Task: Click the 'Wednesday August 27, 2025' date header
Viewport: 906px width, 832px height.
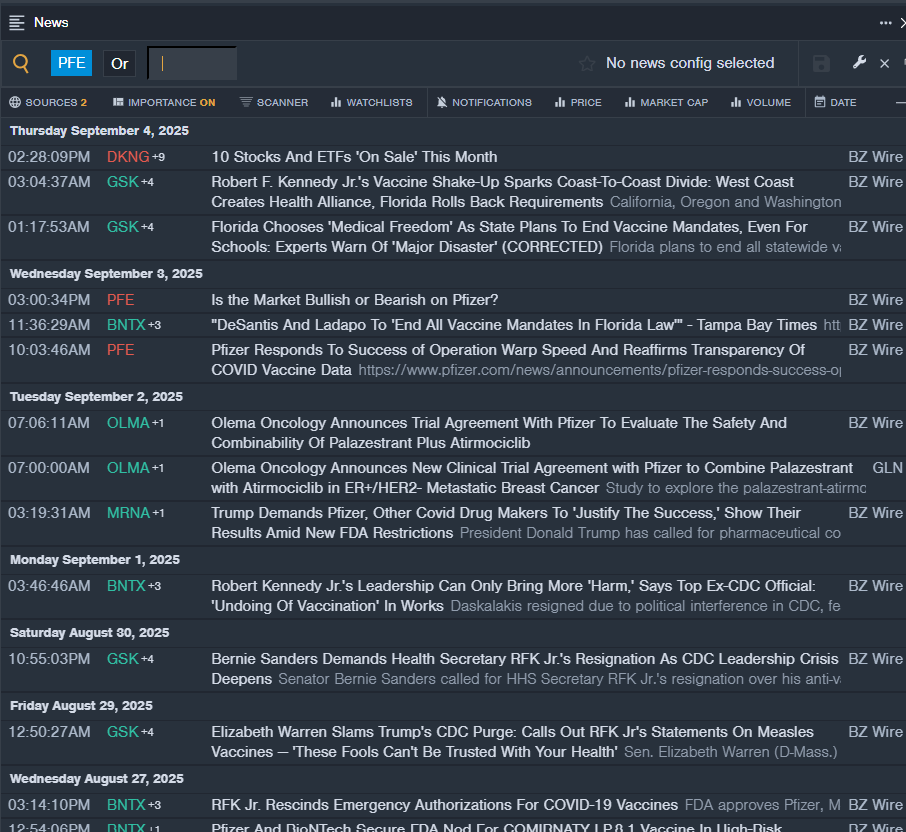Action: (97, 779)
